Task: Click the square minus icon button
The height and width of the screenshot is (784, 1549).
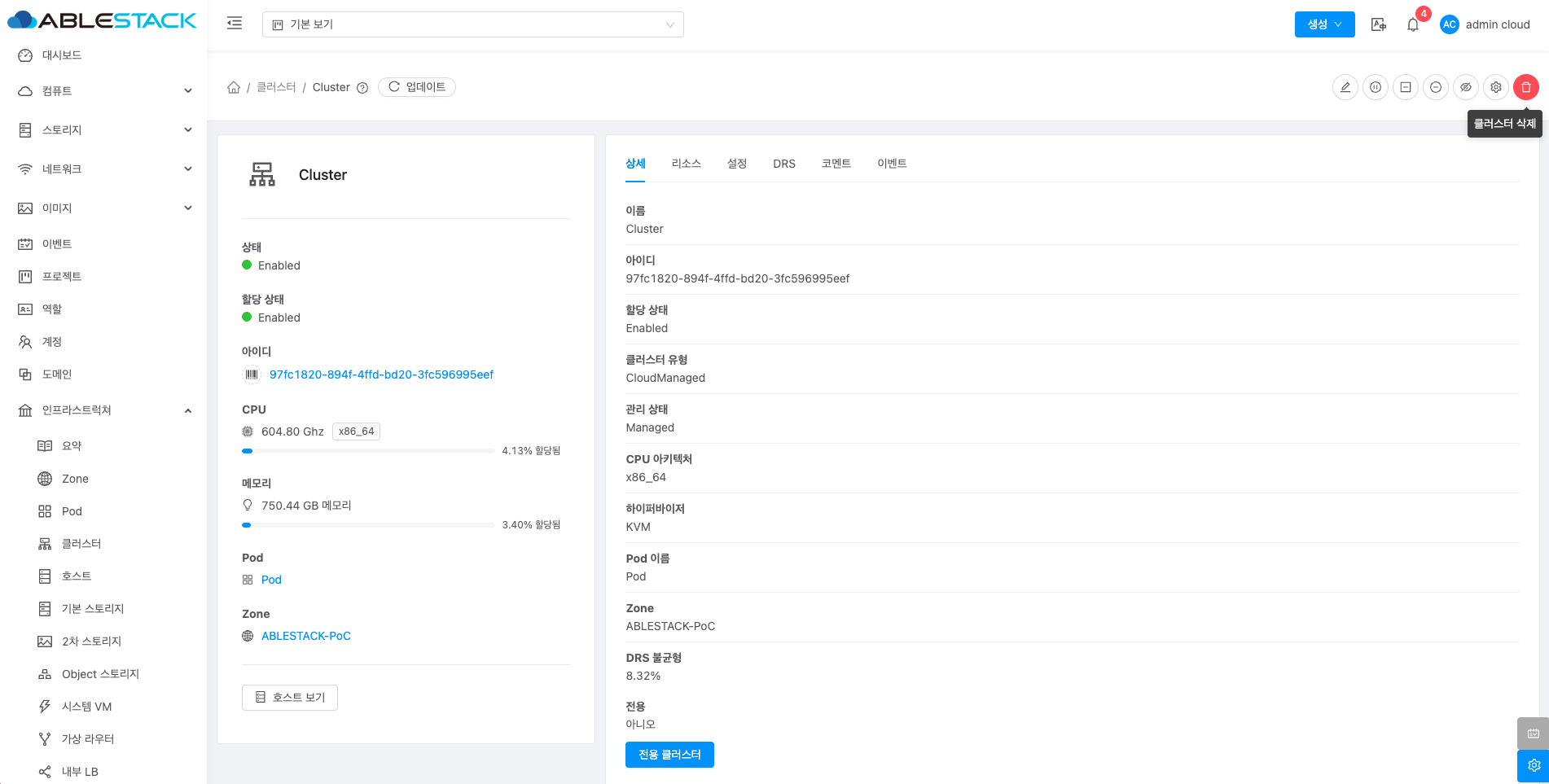Action: tap(1406, 87)
